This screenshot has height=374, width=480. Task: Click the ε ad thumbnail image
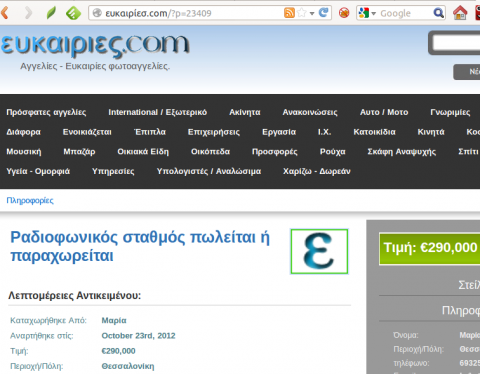319,251
